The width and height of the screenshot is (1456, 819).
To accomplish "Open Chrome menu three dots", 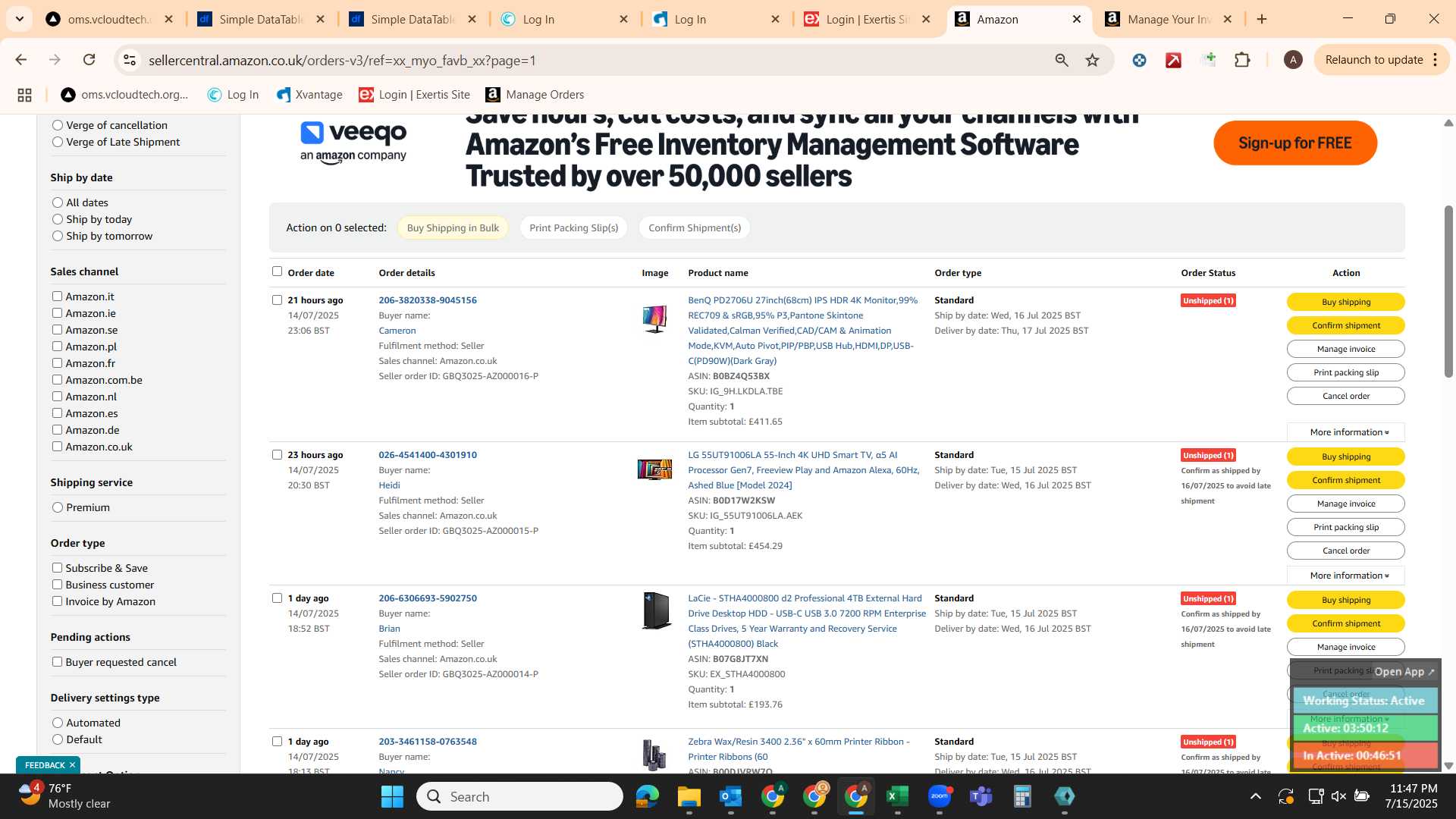I will (1436, 60).
